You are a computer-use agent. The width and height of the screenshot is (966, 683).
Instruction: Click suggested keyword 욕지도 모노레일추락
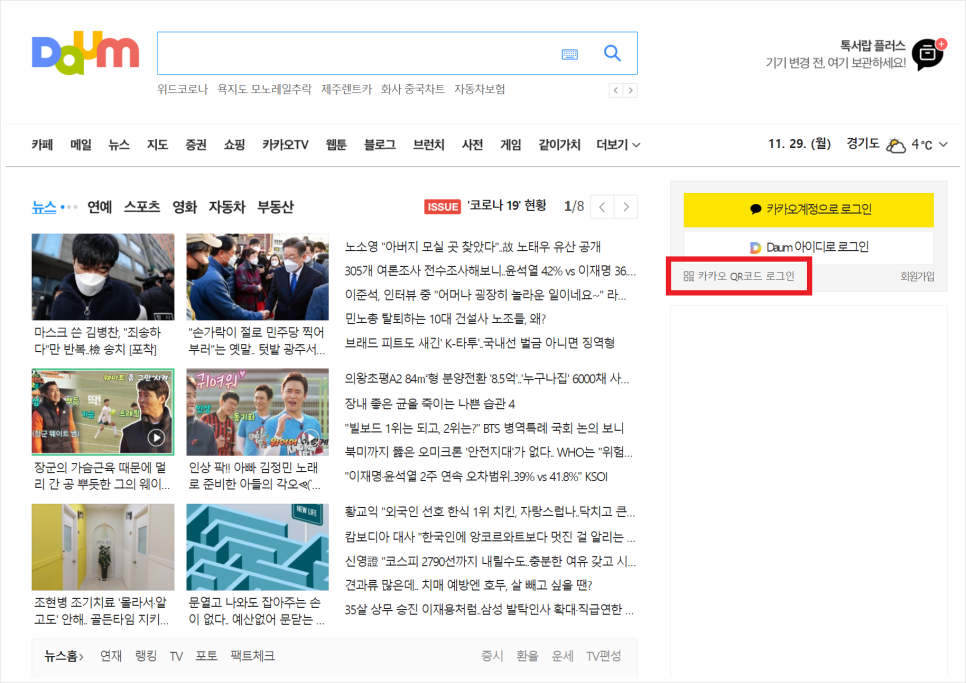point(264,89)
